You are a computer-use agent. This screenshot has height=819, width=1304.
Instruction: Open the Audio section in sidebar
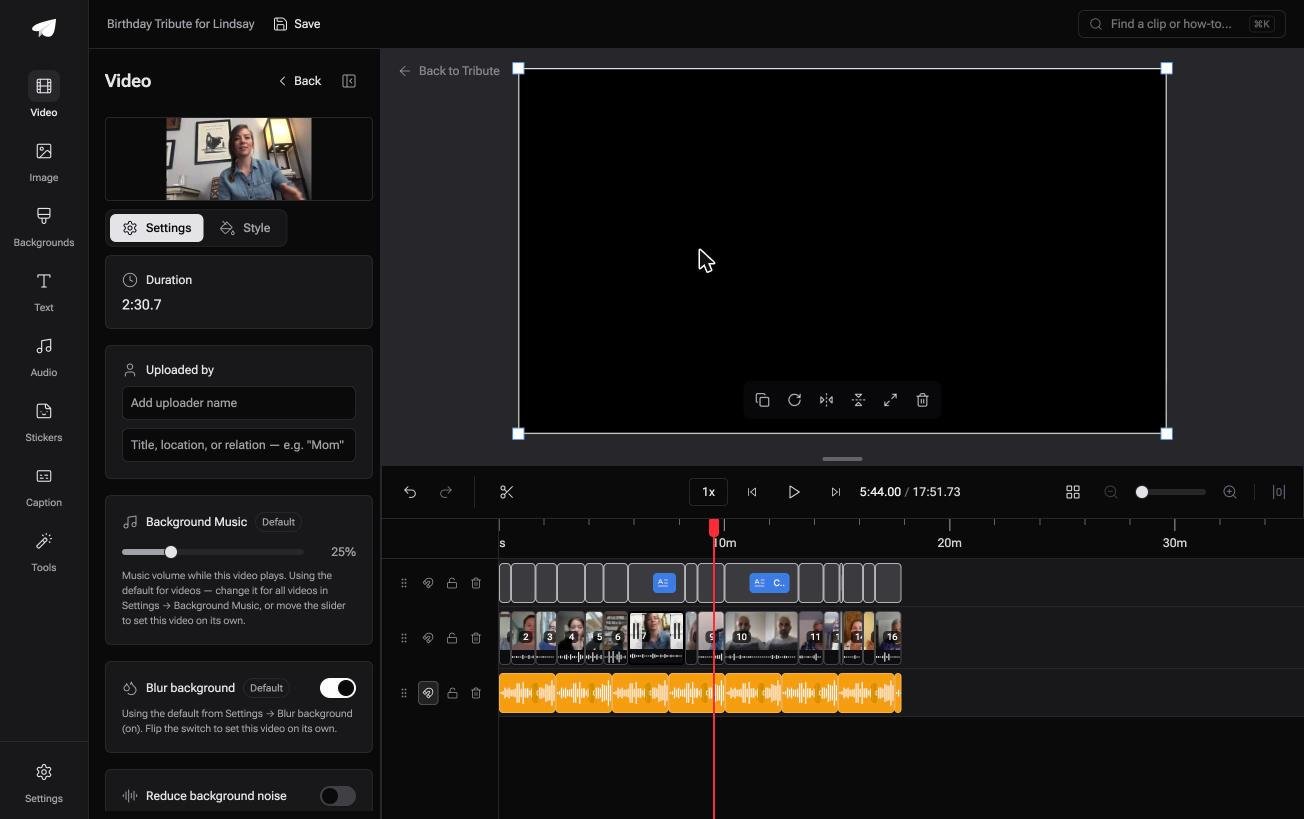click(44, 357)
